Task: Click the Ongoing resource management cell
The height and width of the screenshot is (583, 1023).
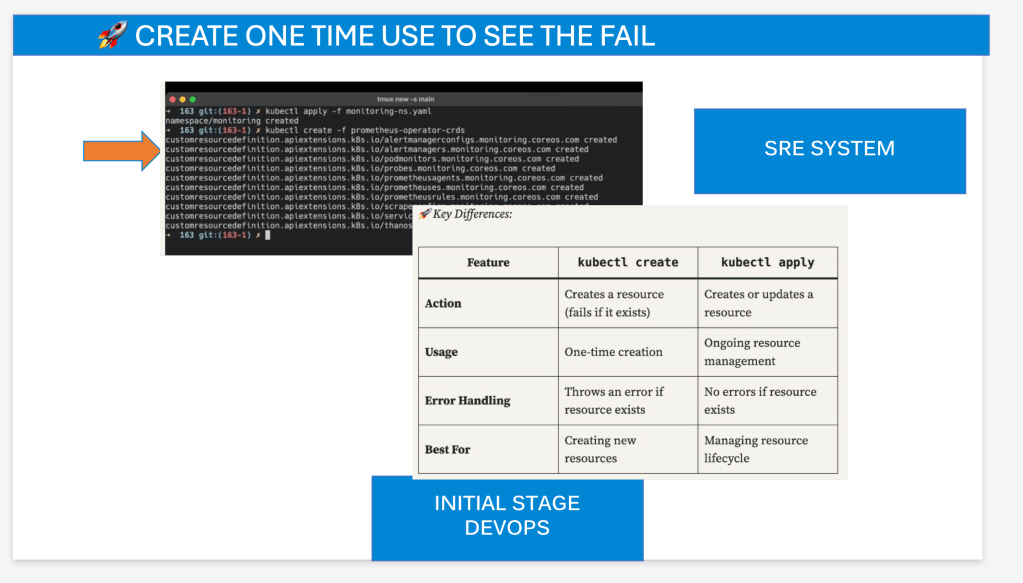Action: (x=767, y=351)
